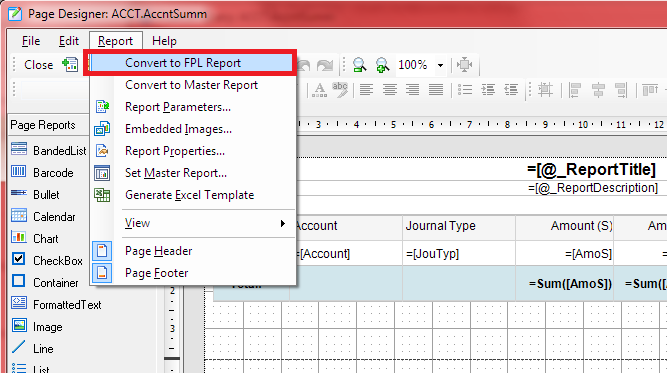Click the Redo arrow icon
The image size is (667, 373).
tap(325, 65)
